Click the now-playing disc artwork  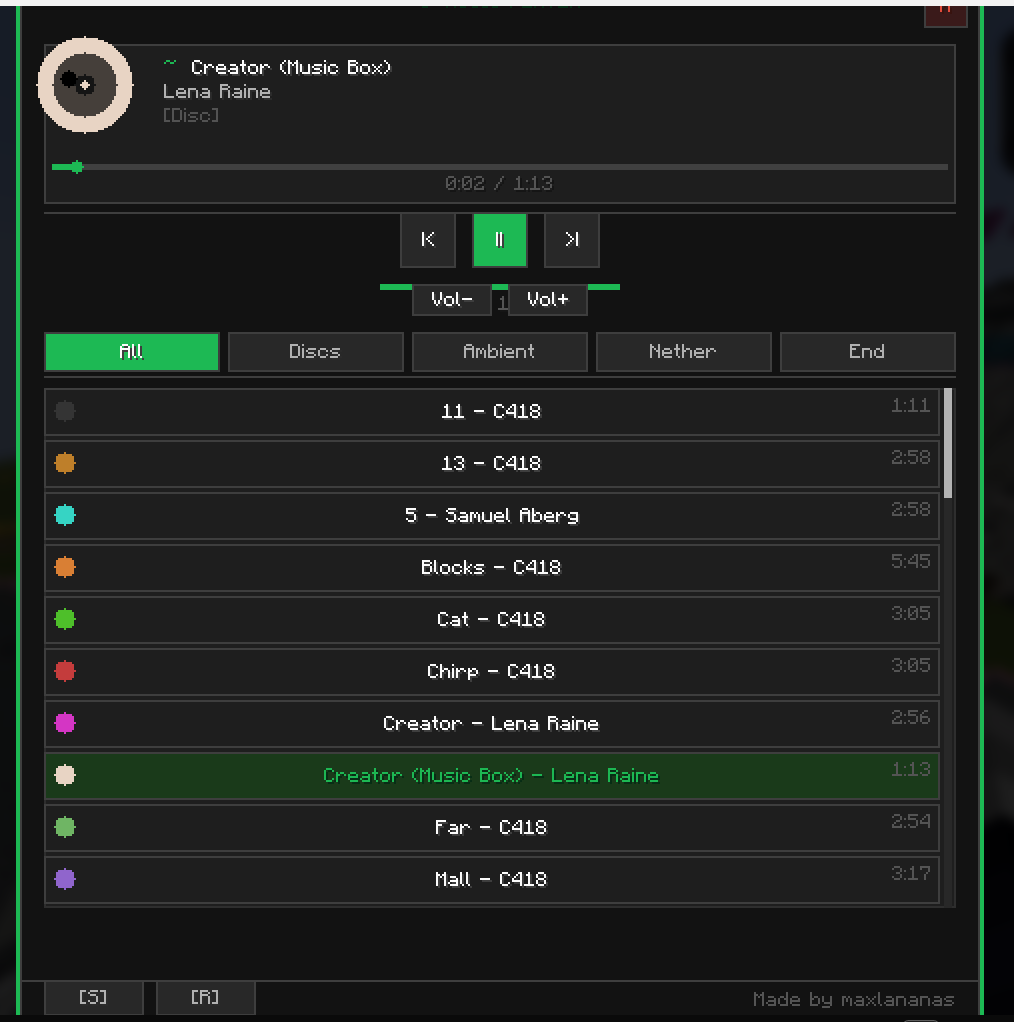(85, 85)
